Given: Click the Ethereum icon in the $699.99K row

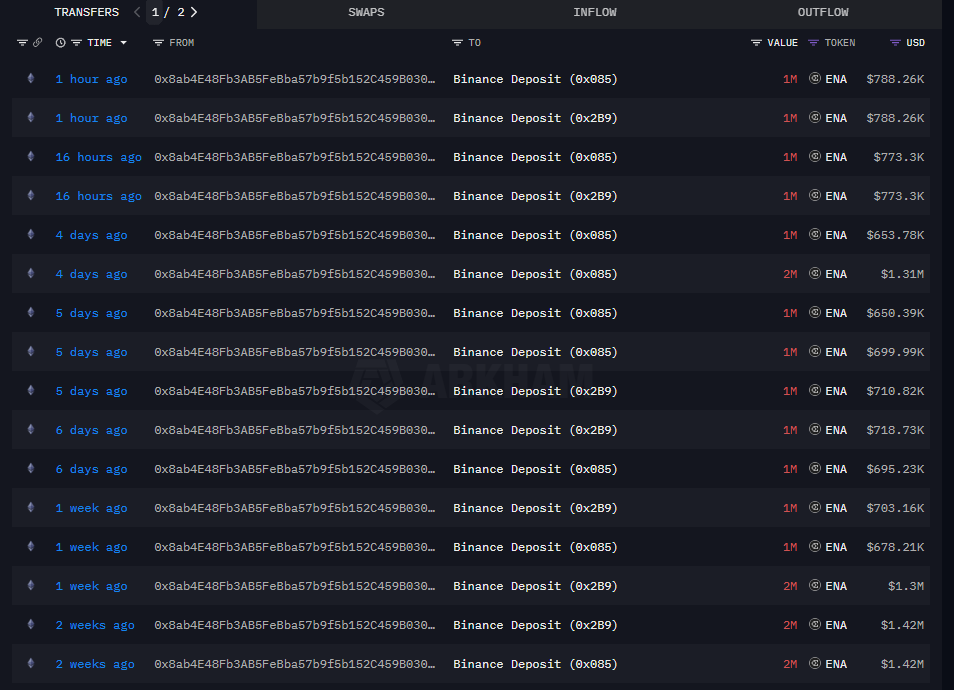Looking at the screenshot, I should pyautogui.click(x=31, y=351).
